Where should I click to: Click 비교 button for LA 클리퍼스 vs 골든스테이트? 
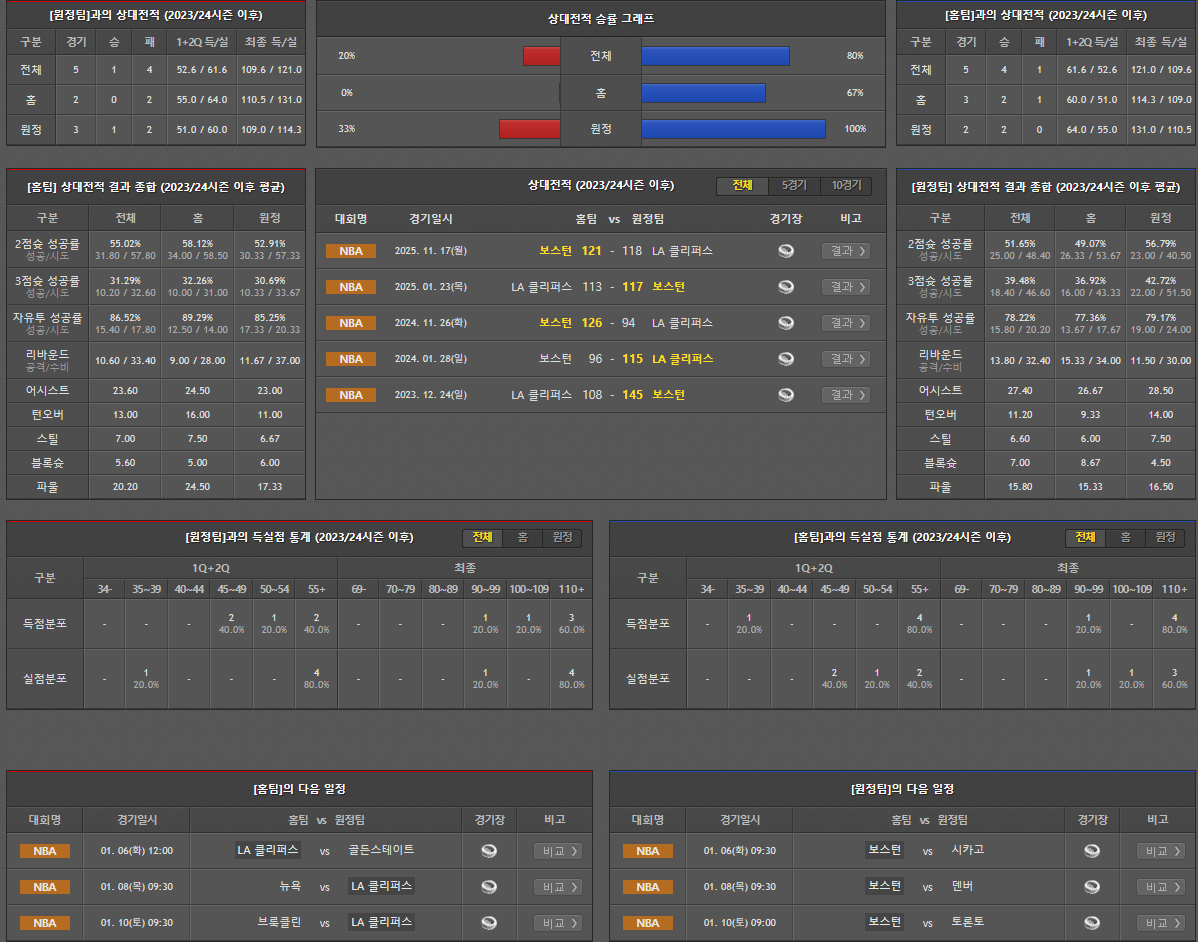click(x=557, y=851)
